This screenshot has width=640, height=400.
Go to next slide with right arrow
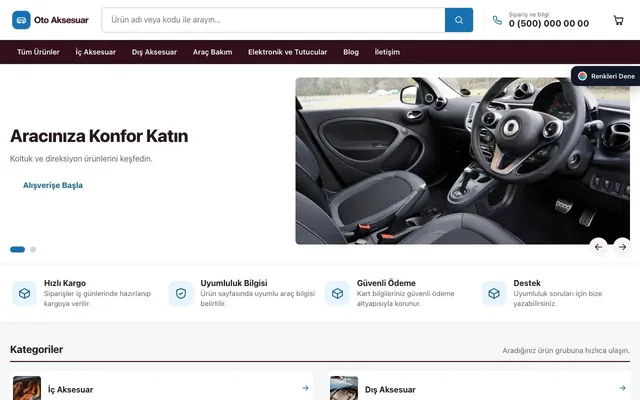point(622,247)
